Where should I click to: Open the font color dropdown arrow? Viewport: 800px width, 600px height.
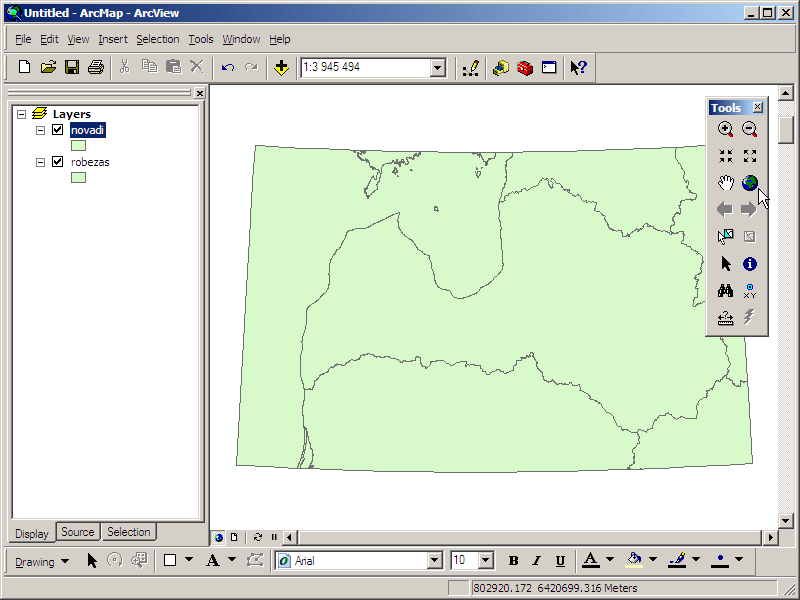point(610,559)
